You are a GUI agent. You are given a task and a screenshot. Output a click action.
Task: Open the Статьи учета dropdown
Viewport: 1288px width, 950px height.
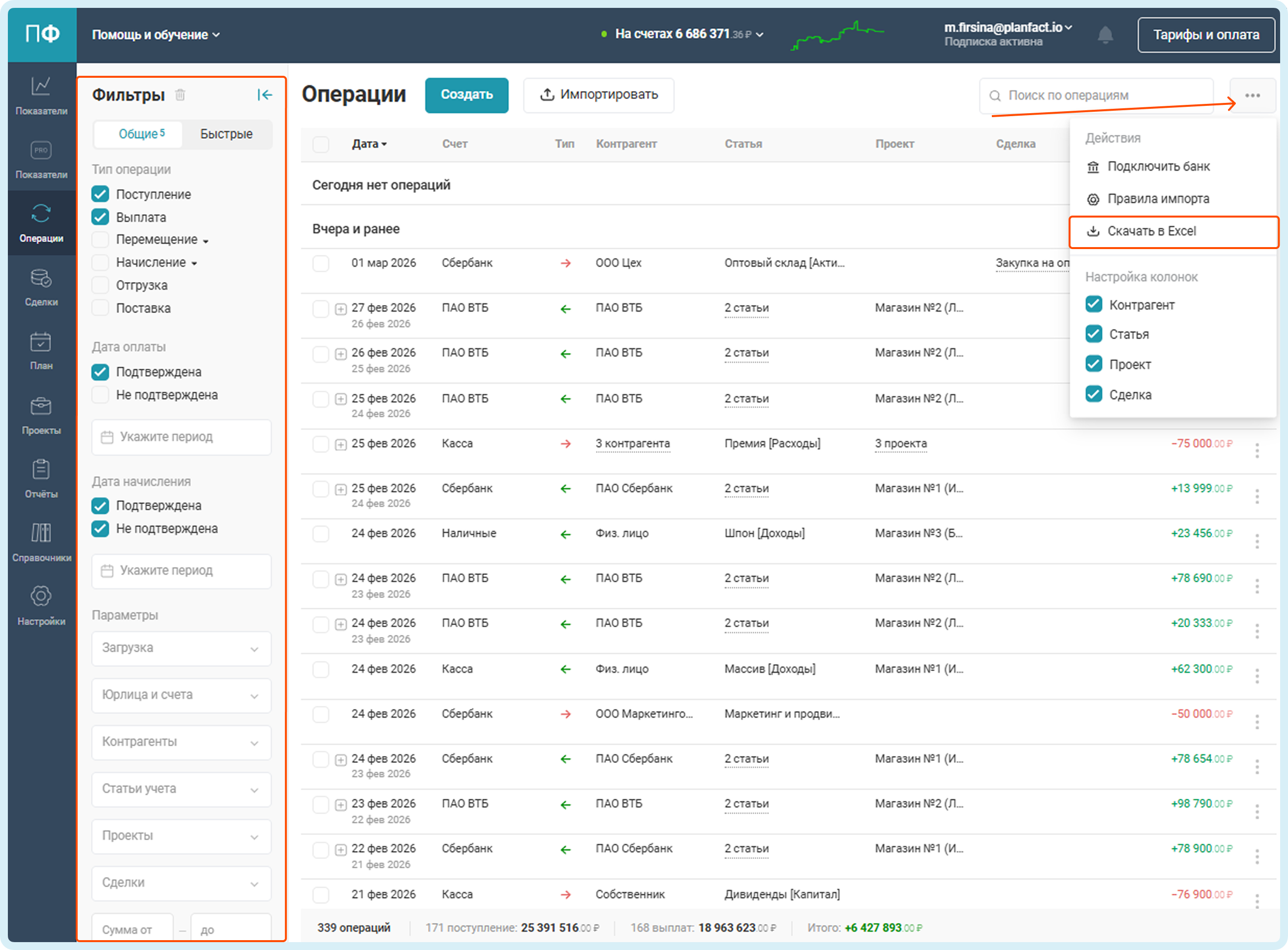tap(181, 789)
